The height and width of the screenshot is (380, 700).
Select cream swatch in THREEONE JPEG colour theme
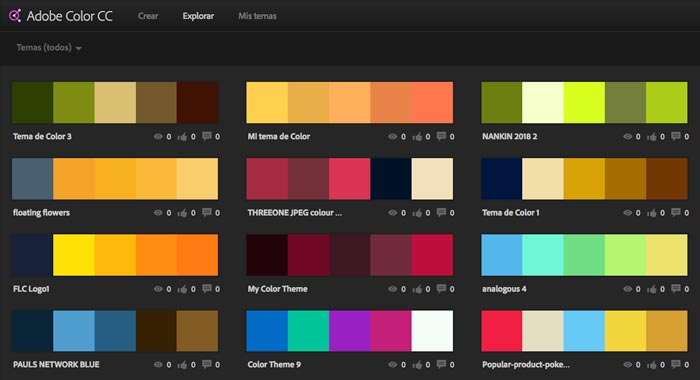click(x=432, y=179)
